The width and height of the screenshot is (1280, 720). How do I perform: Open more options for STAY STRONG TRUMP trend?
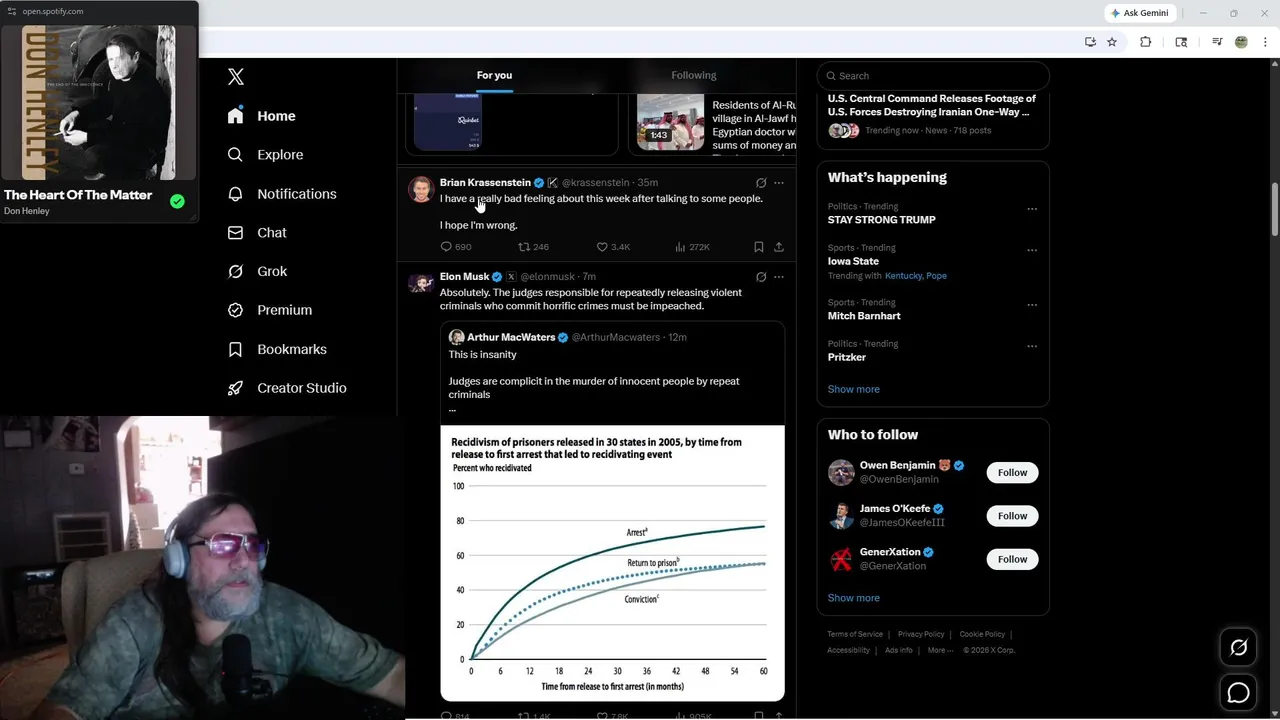[1032, 209]
